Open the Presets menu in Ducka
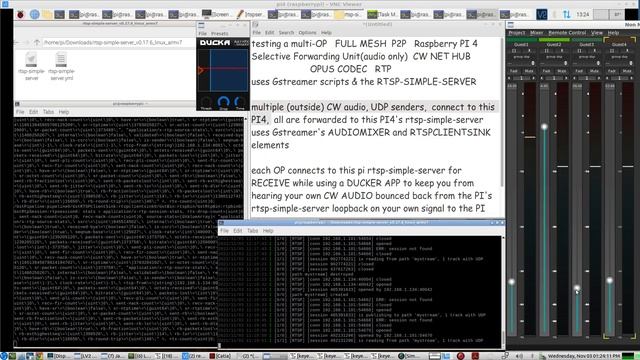The height and width of the screenshot is (360, 640). point(220,33)
